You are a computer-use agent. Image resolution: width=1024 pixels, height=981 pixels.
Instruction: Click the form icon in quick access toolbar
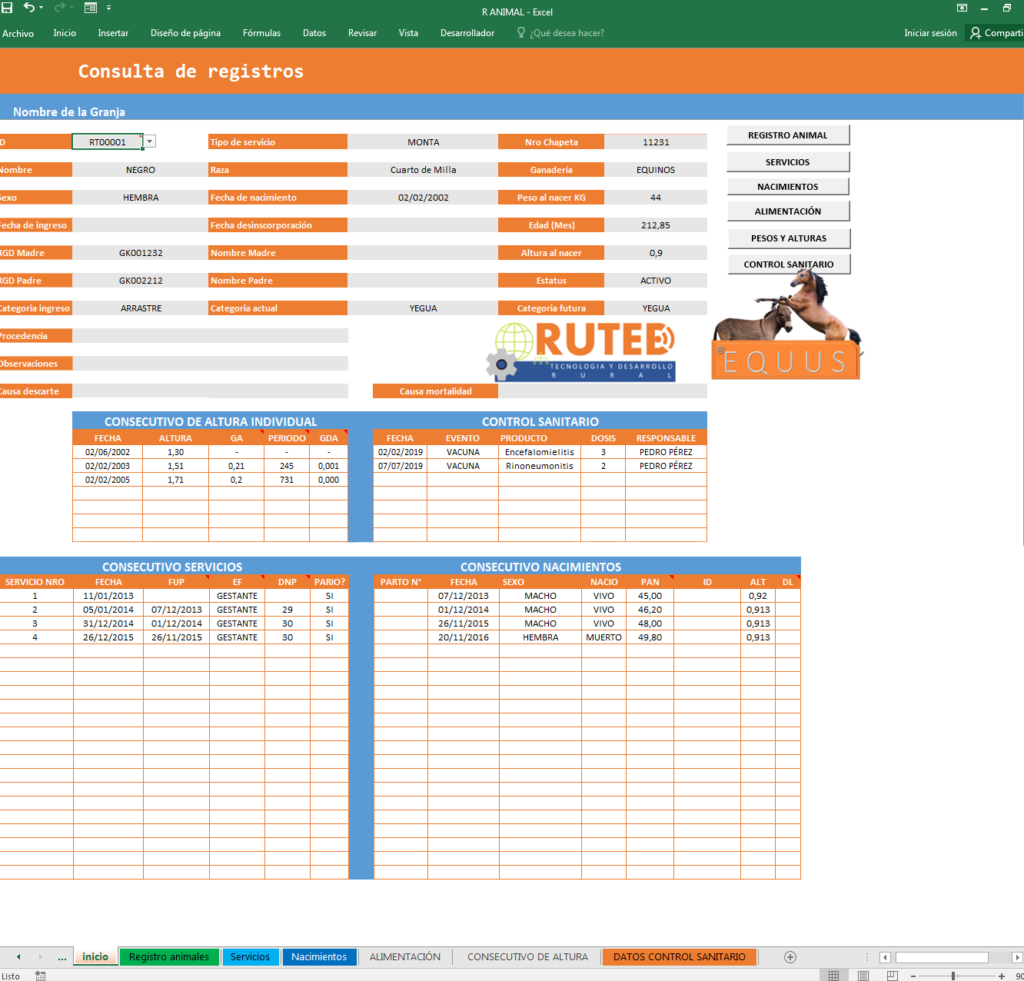click(x=91, y=8)
